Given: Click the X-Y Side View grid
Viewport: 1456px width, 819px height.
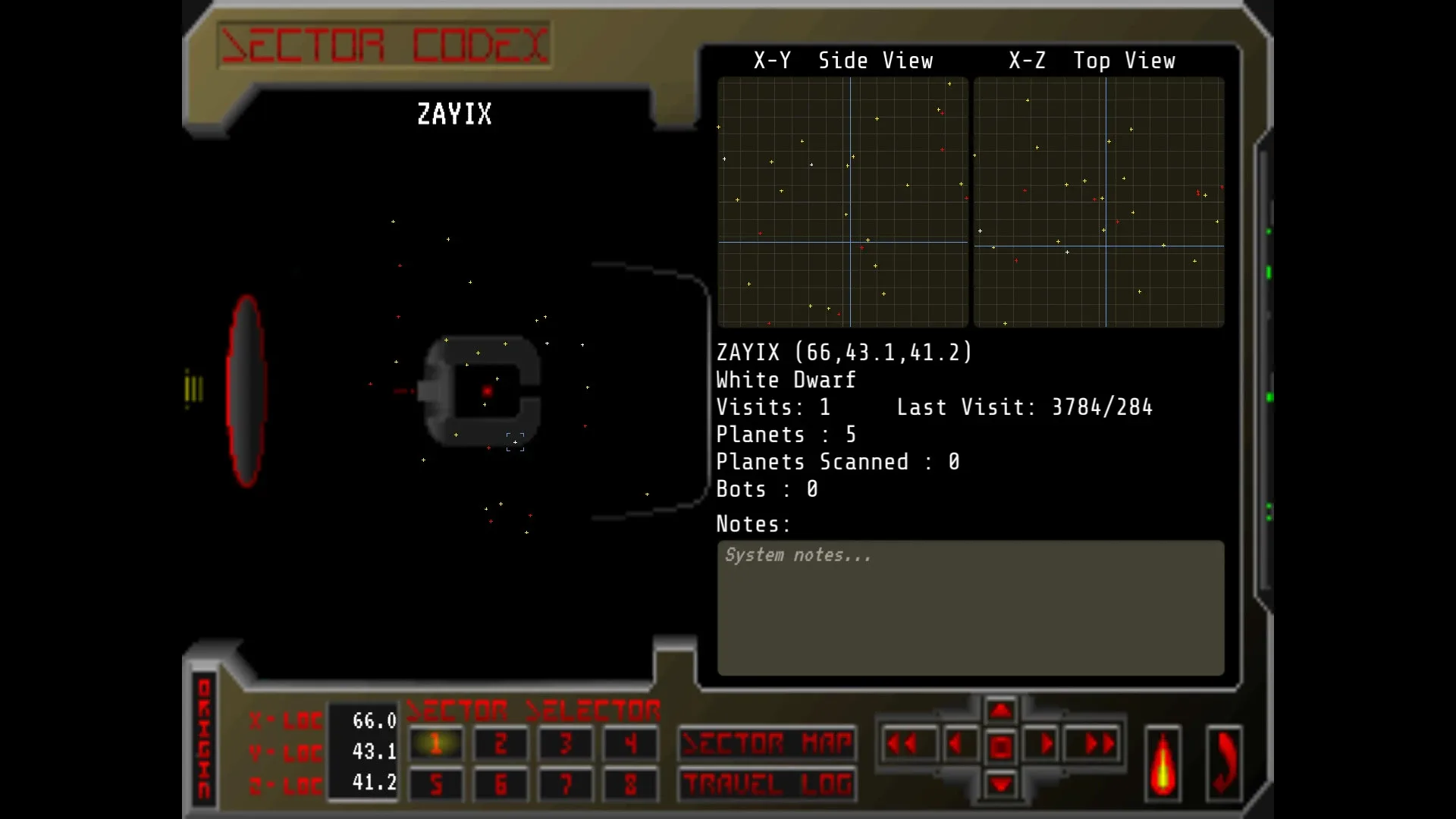Looking at the screenshot, I should pos(843,202).
